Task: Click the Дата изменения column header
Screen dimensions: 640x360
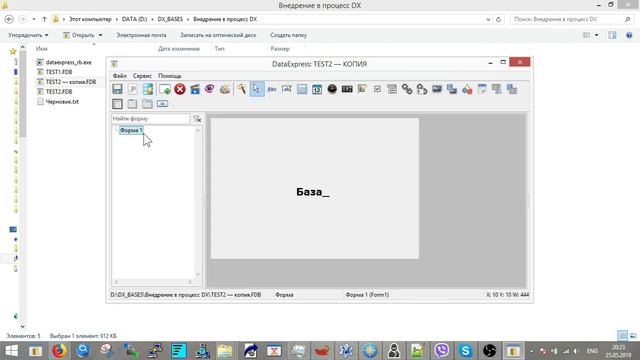Action: (x=179, y=49)
